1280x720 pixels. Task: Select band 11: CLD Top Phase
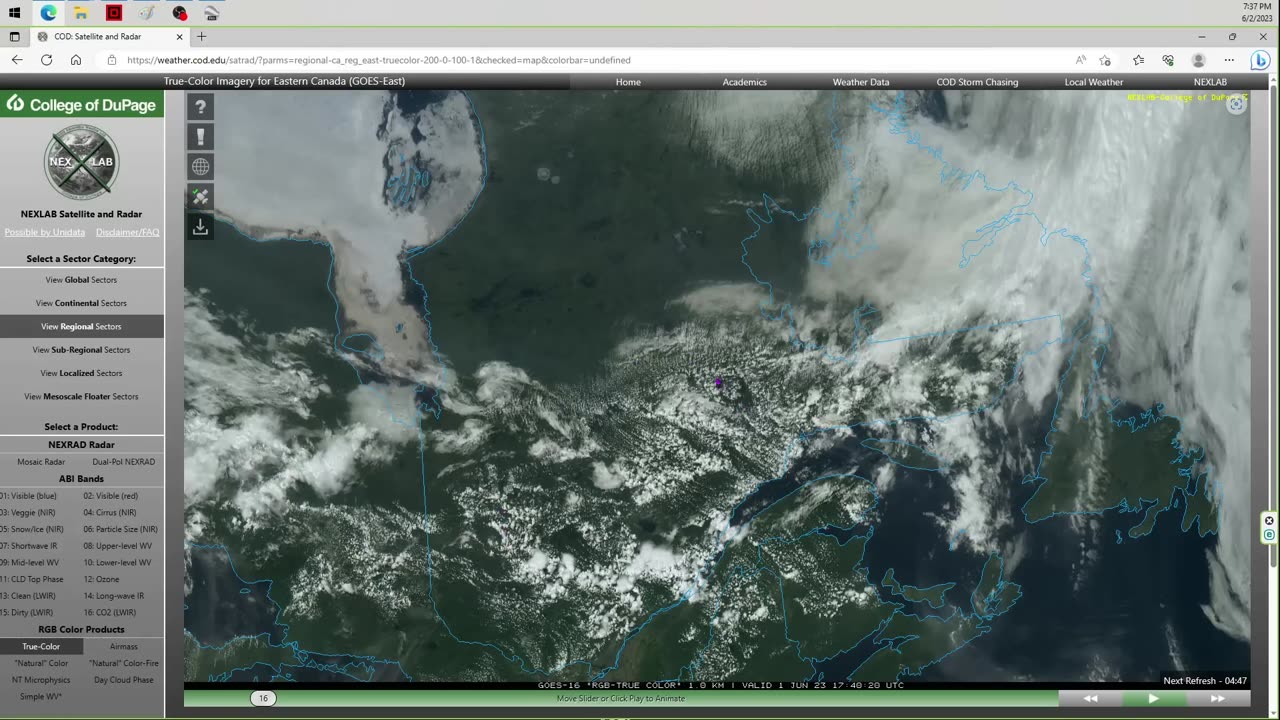pos(34,579)
